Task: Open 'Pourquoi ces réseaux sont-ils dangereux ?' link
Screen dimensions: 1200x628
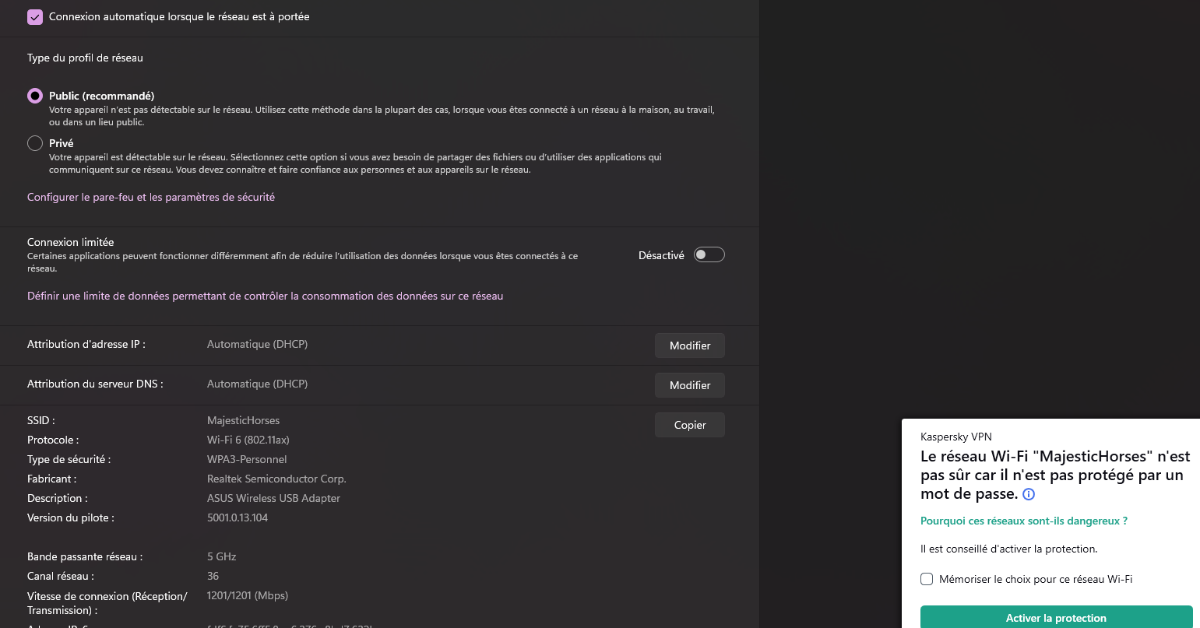Action: pyautogui.click(x=1023, y=521)
